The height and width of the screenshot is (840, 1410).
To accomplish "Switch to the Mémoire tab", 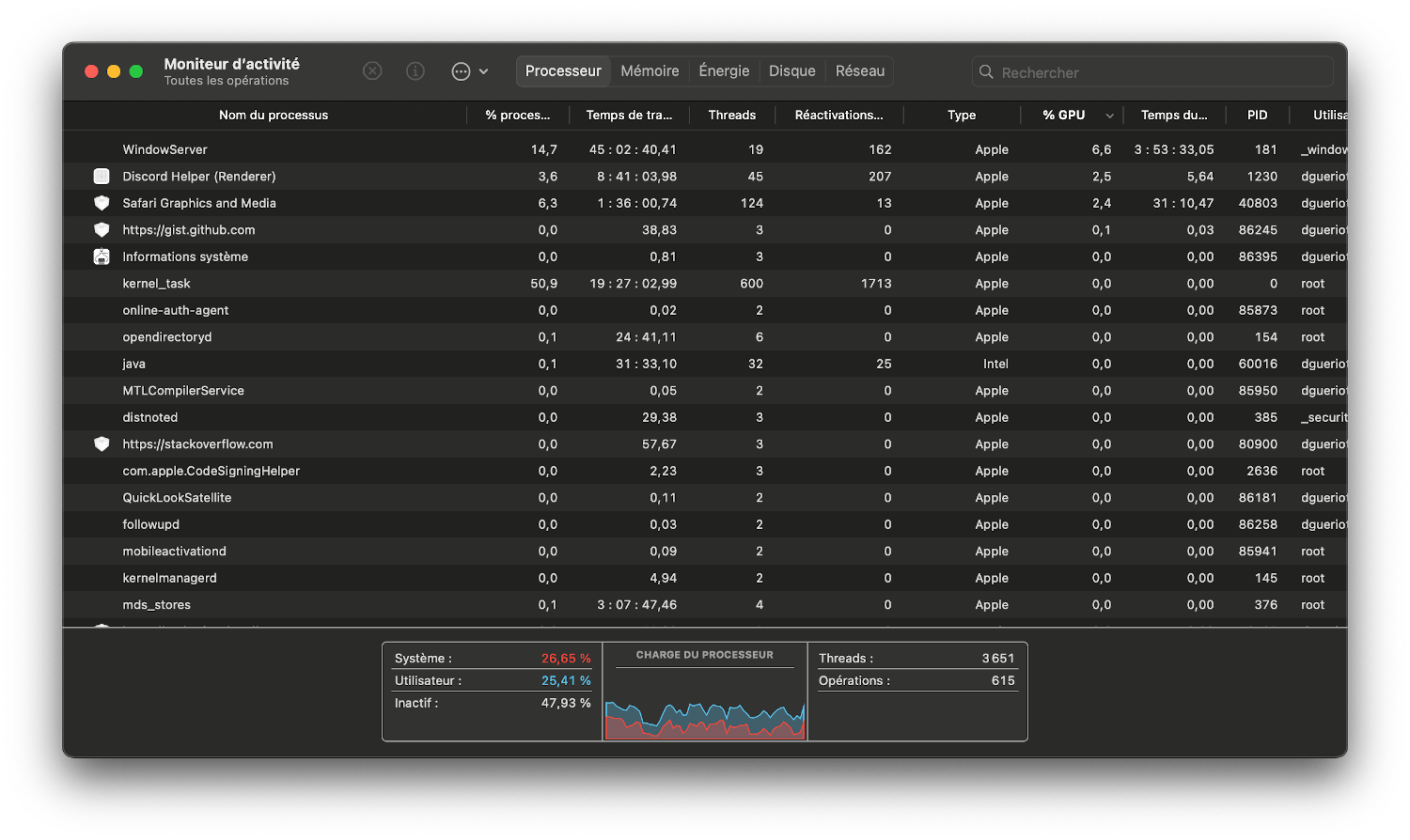I will click(x=650, y=71).
